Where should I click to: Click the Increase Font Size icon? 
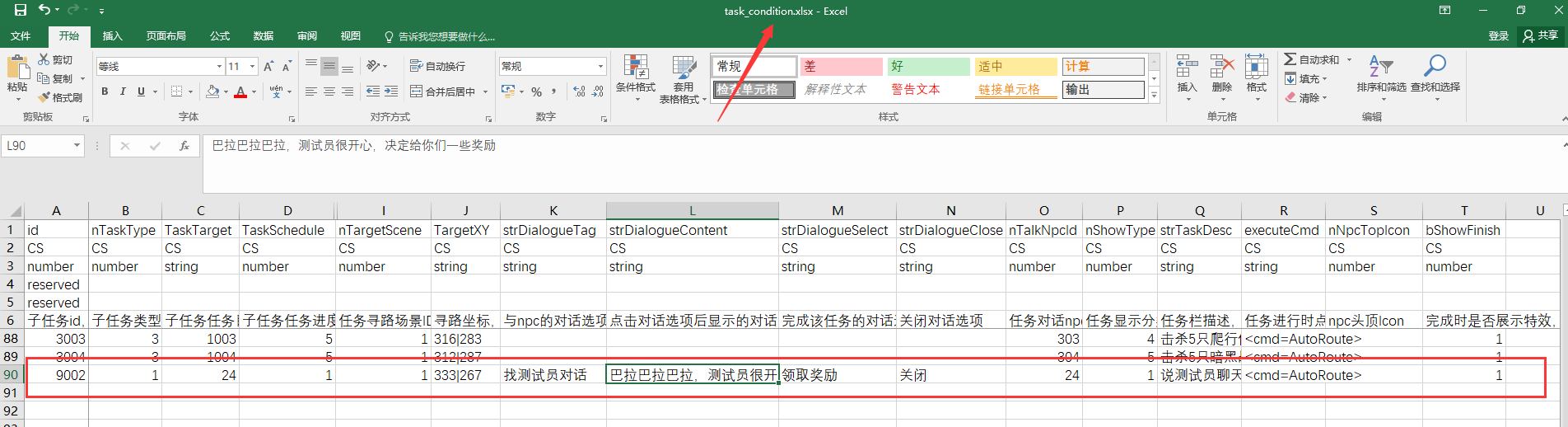pos(268,66)
